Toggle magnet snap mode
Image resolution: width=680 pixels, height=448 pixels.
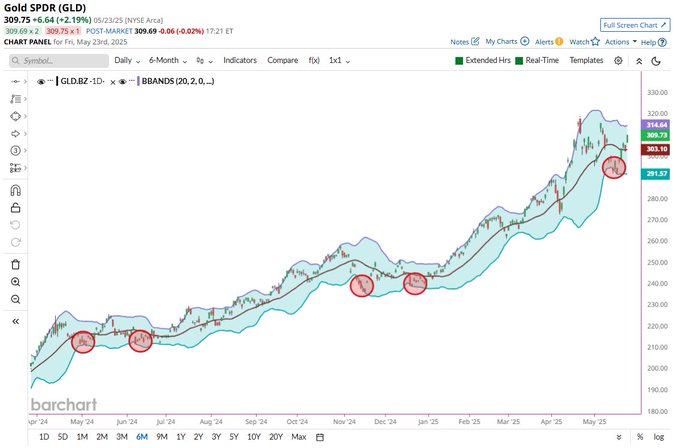click(x=16, y=190)
